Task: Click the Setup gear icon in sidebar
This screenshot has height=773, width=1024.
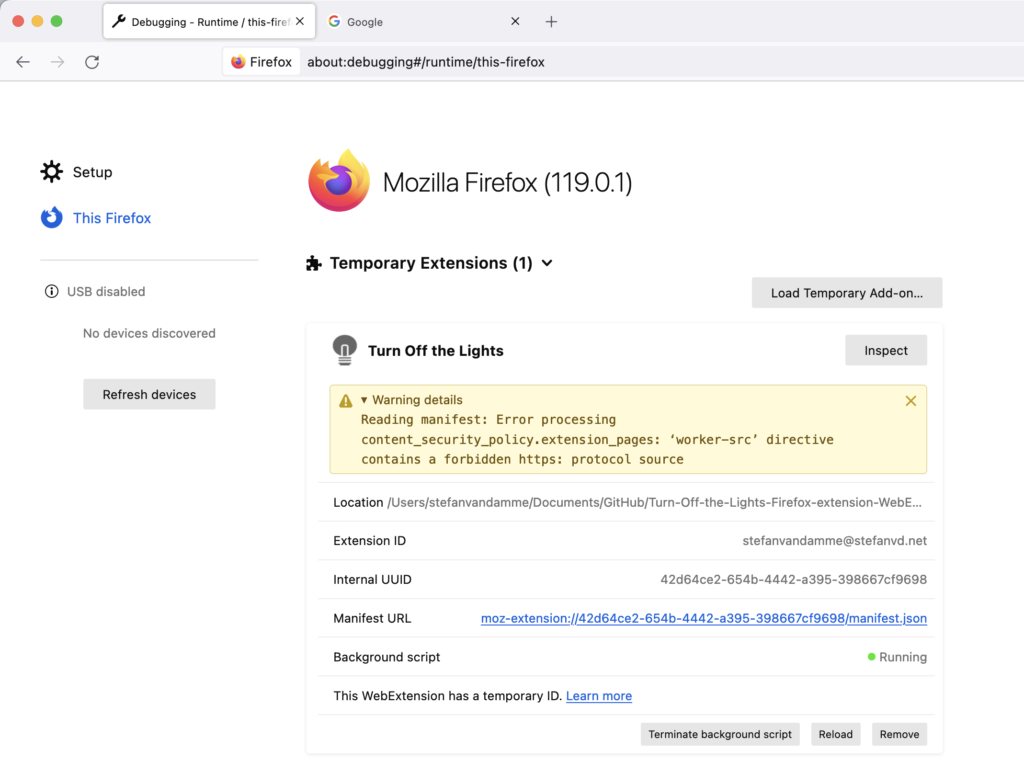Action: coord(51,171)
